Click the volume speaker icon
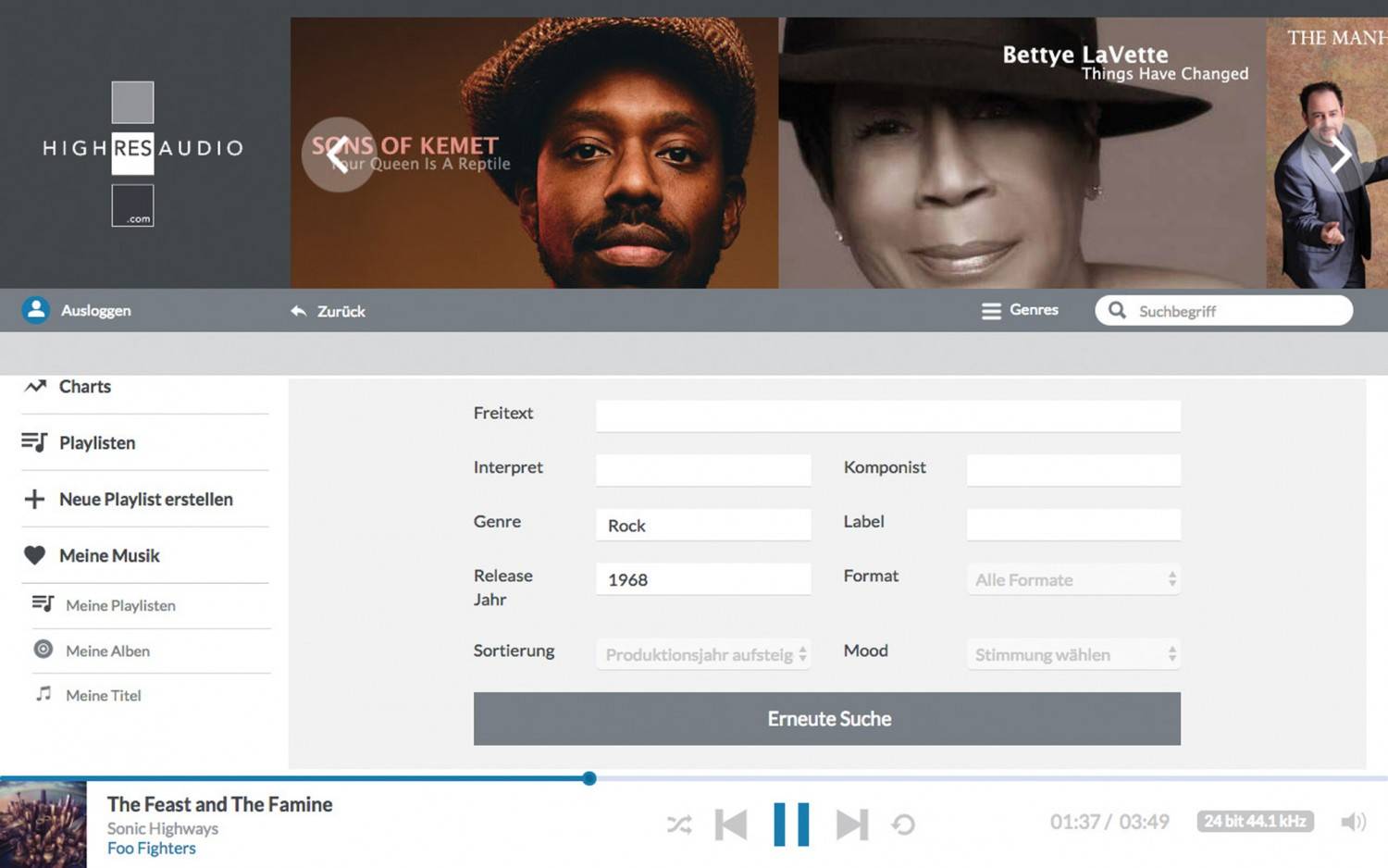 (1353, 822)
